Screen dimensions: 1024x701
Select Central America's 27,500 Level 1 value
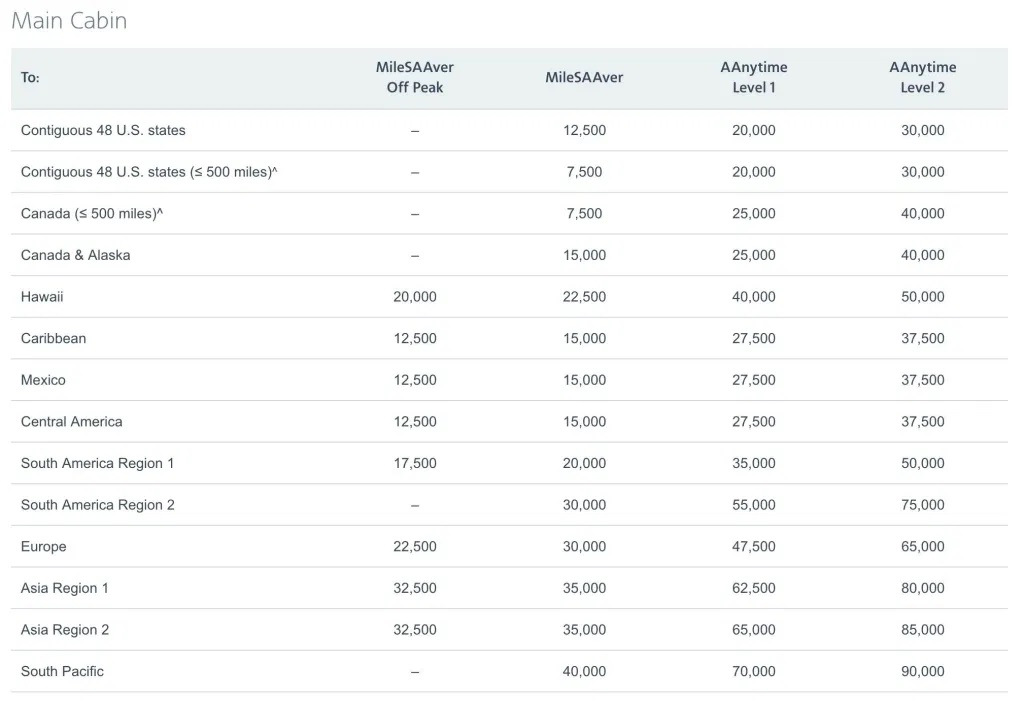754,422
